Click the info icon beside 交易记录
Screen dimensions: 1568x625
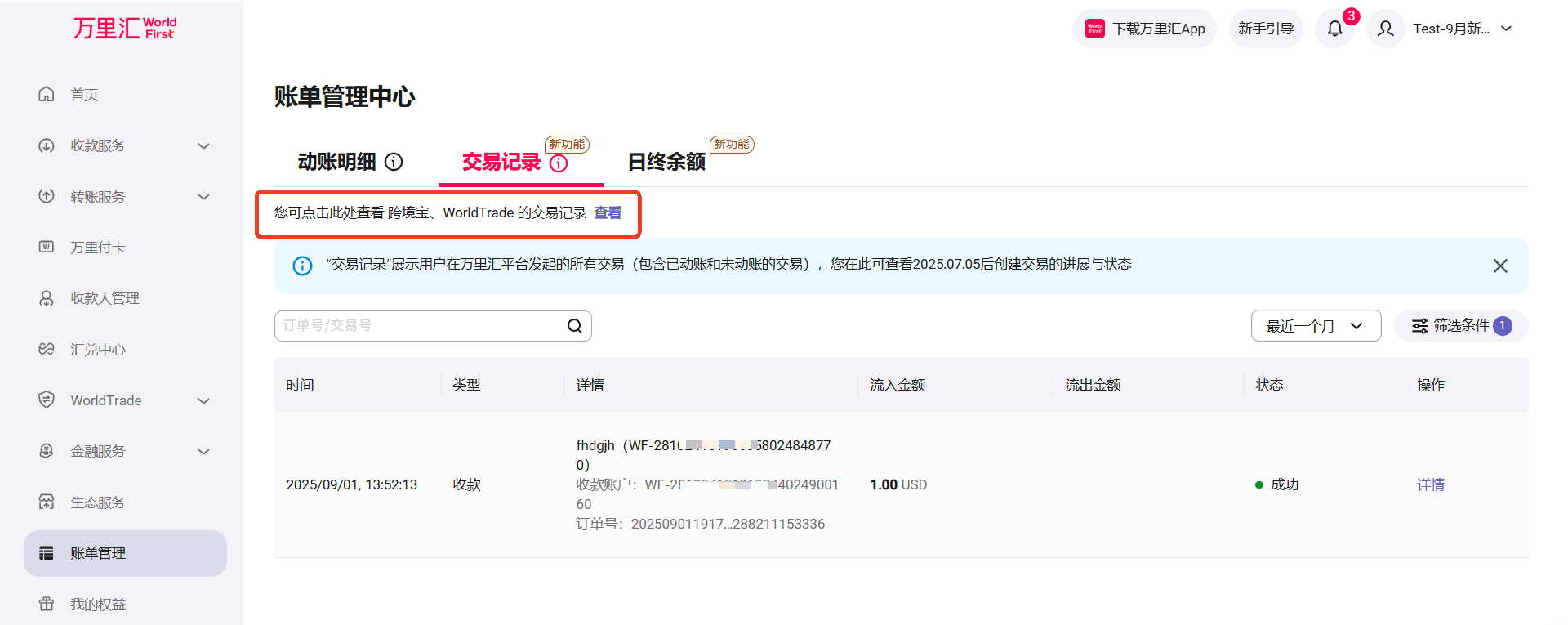tap(559, 163)
